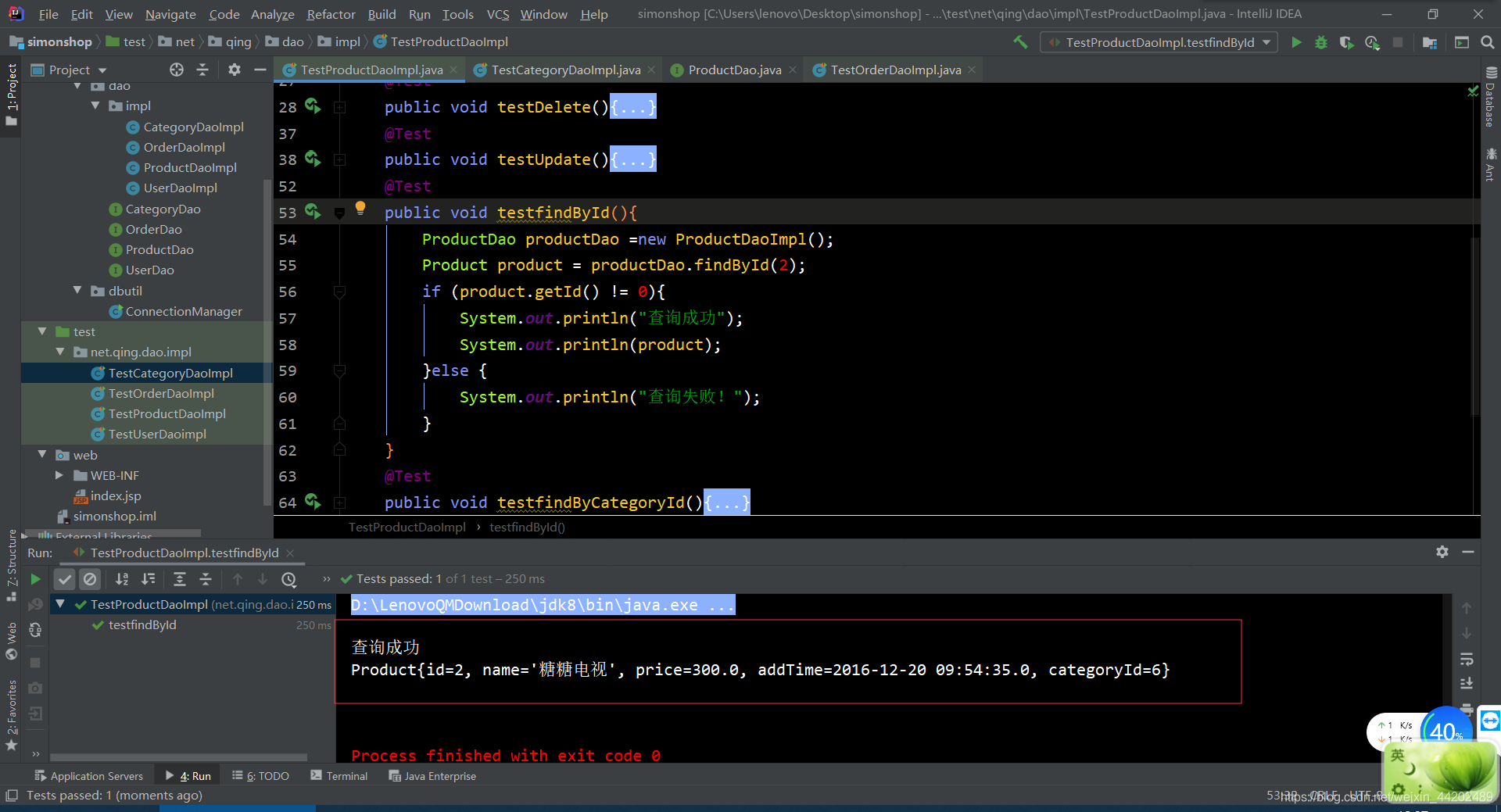Collapse all in the Project panel
This screenshot has width=1501, height=812.
pos(202,70)
